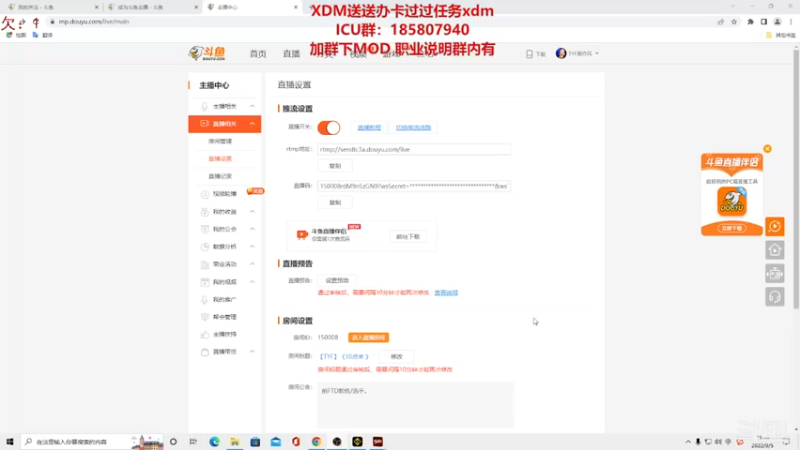Click the rtmp address field

click(x=414, y=149)
